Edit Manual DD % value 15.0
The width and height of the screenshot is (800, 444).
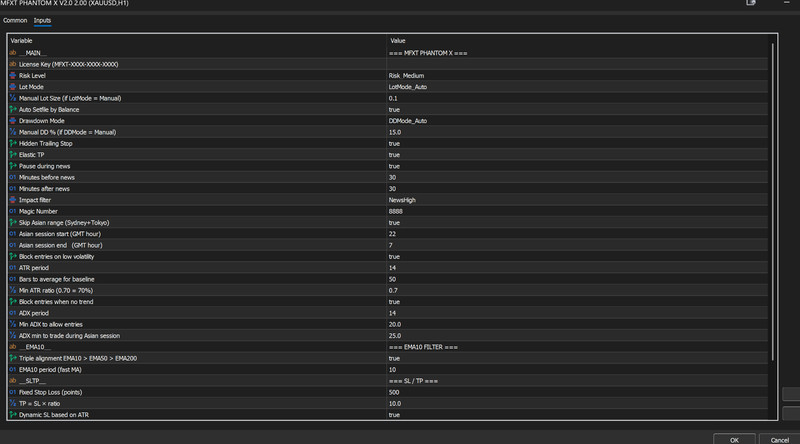point(577,132)
